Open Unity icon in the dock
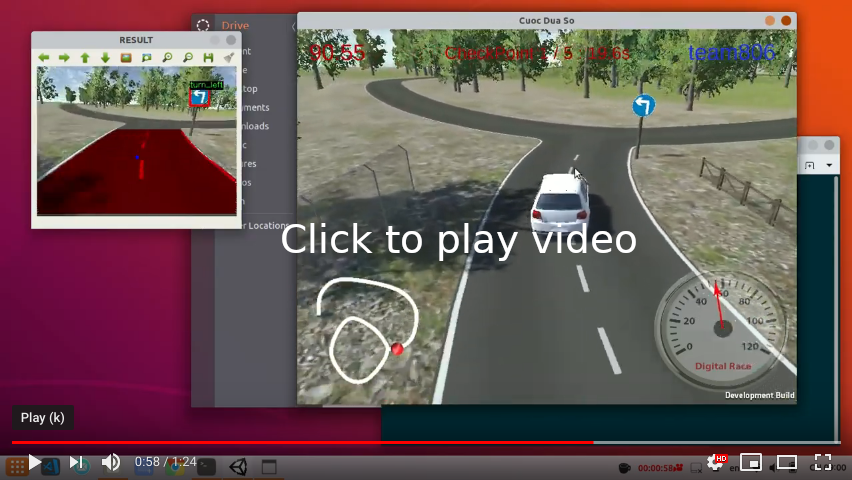 tap(238, 466)
